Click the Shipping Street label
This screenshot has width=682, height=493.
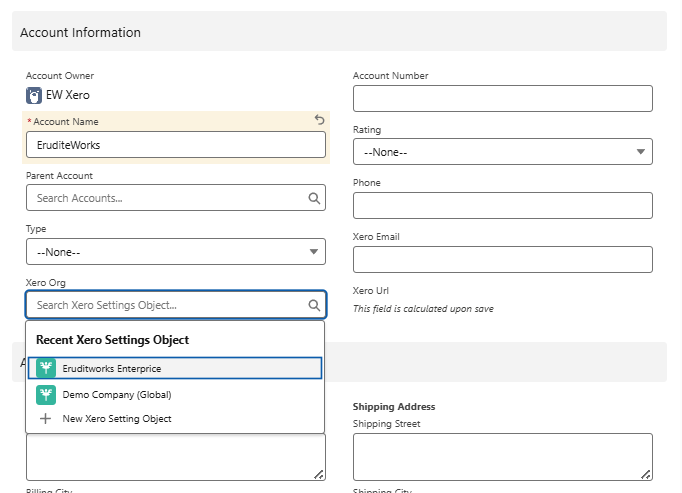click(x=386, y=424)
